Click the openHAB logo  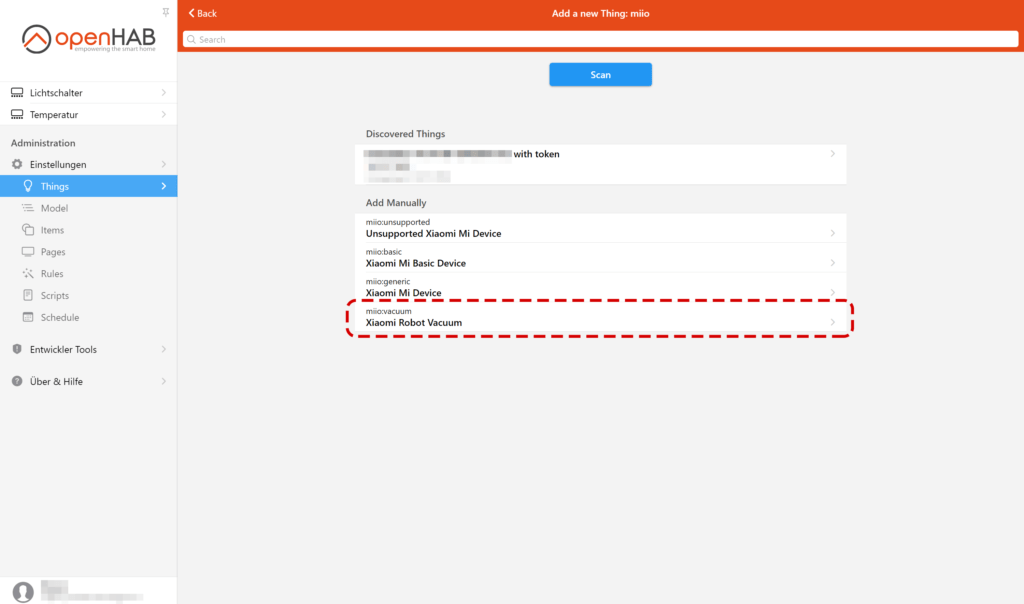pos(89,39)
